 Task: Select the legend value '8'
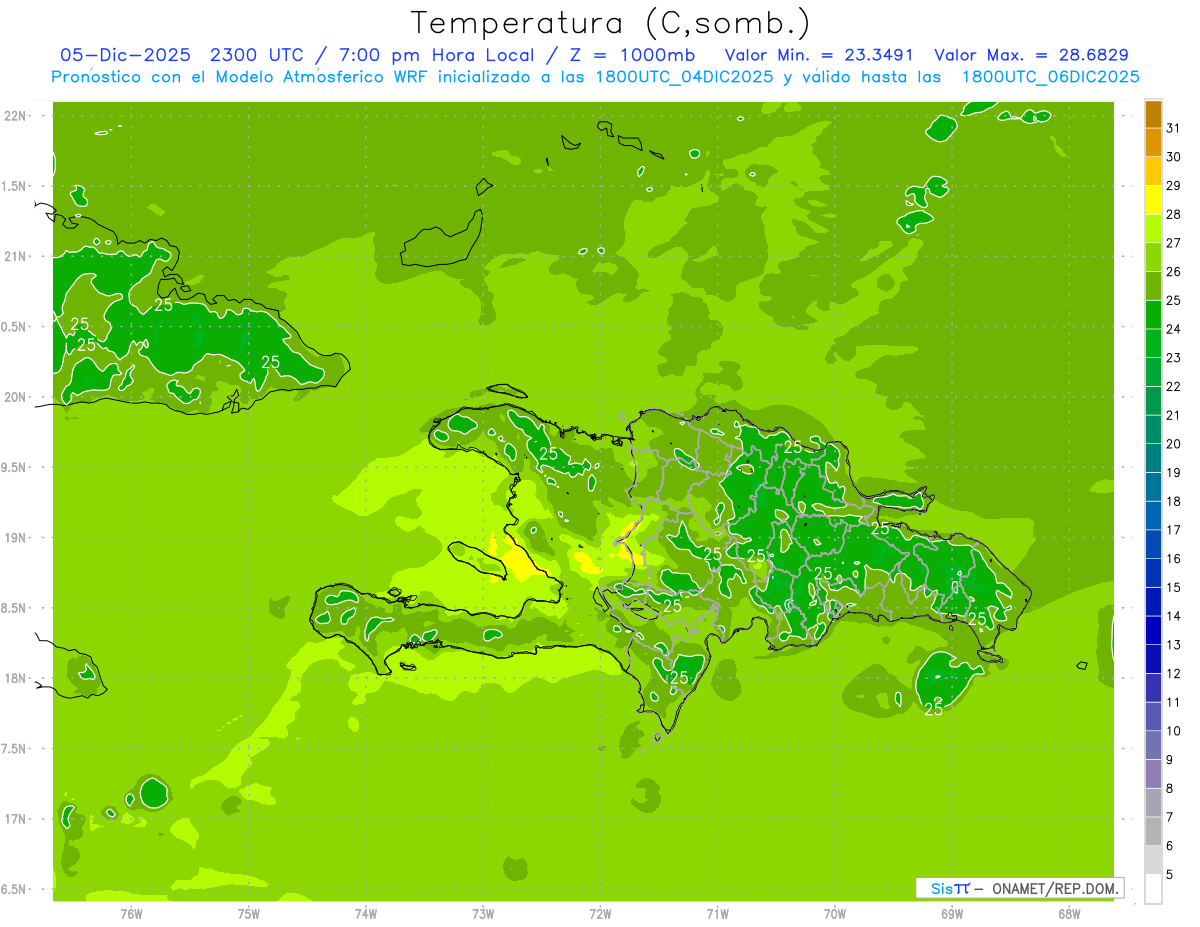click(x=1170, y=789)
